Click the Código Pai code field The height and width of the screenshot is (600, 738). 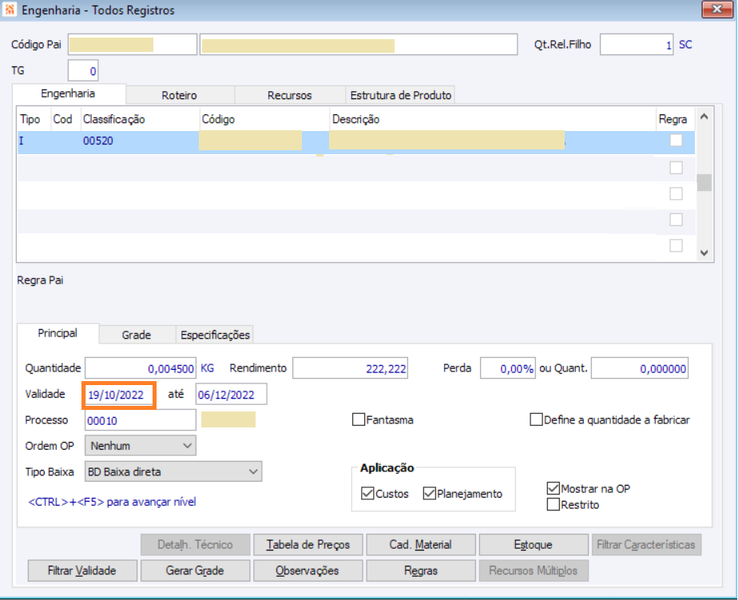132,45
